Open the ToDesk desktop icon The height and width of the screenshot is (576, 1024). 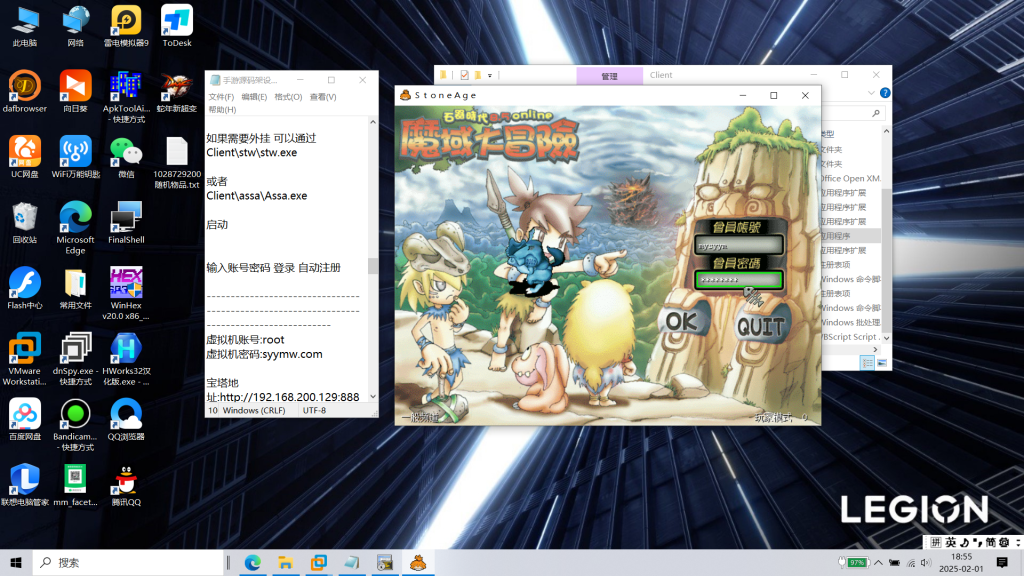tap(176, 26)
